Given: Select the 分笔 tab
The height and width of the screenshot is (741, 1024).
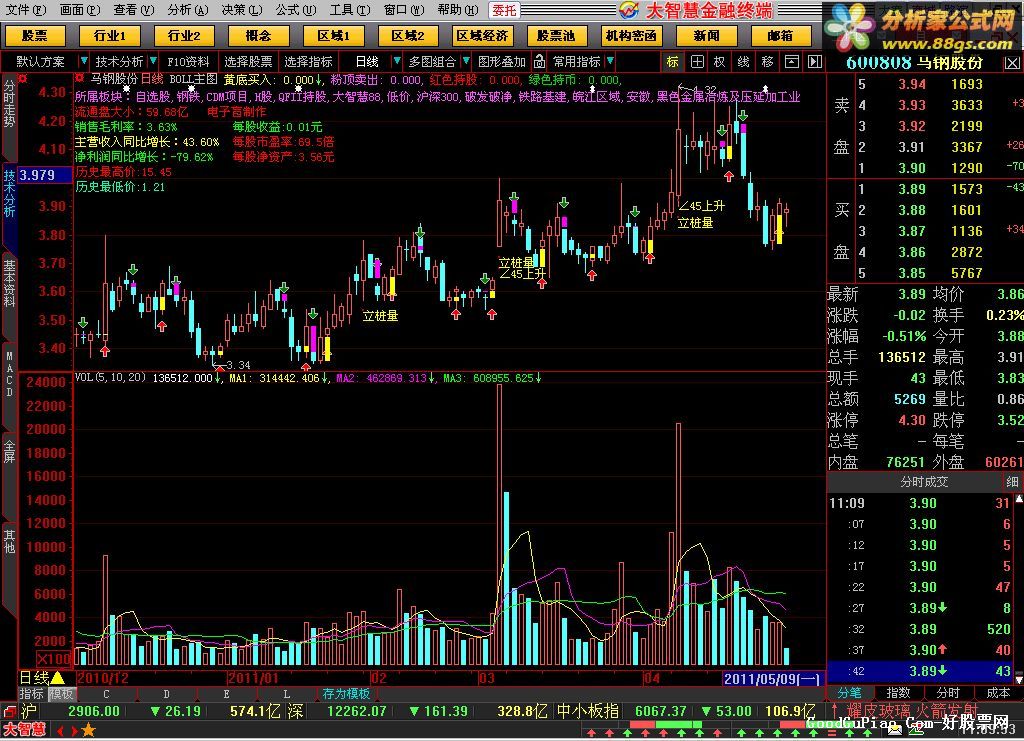Looking at the screenshot, I should tap(850, 693).
